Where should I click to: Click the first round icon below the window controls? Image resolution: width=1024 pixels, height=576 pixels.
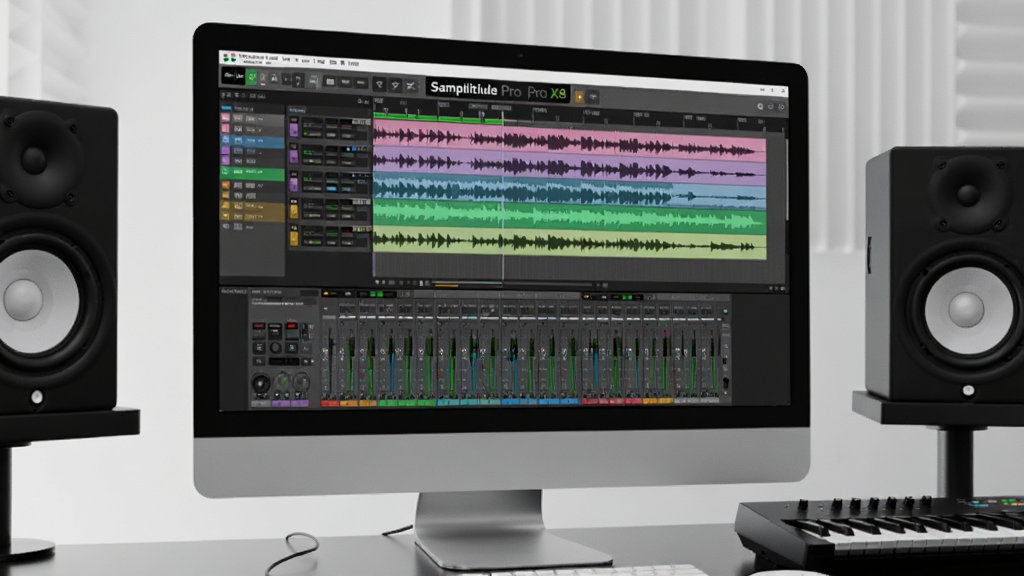pos(760,106)
